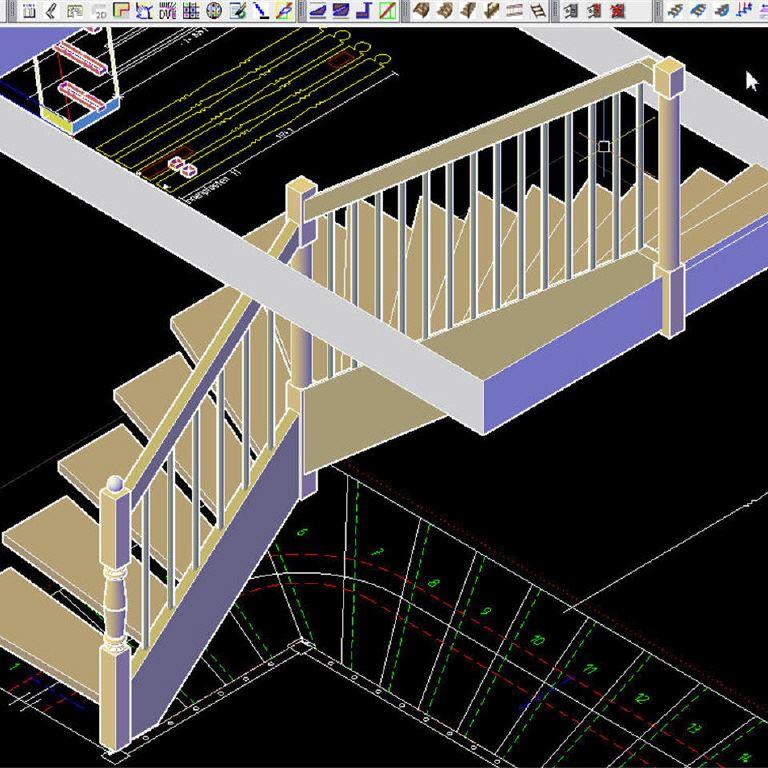Click the round color wheel icon
Image resolution: width=768 pixels, height=768 pixels.
213,11
